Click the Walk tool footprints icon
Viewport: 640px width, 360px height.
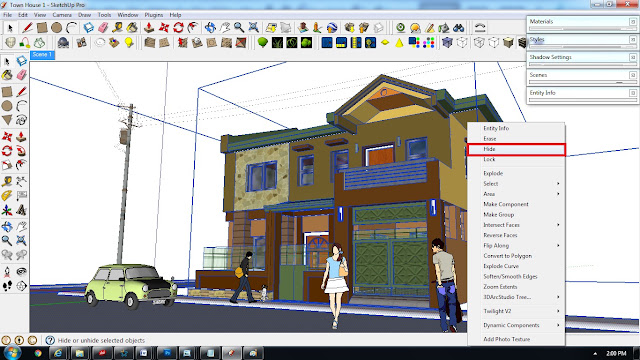click(x=7, y=286)
